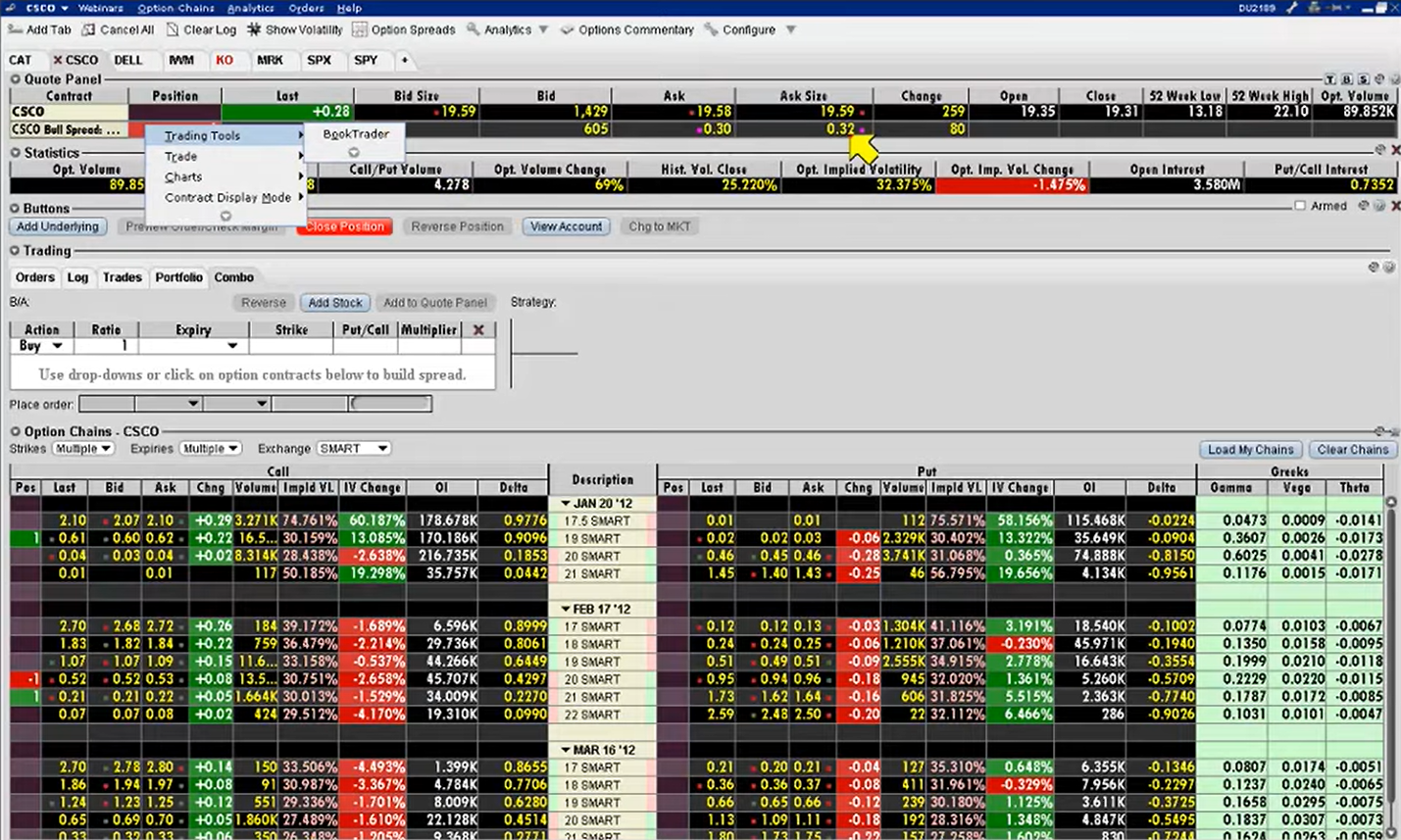Add a new ticker tab with the plus button
This screenshot has height=840, width=1401.
(404, 60)
